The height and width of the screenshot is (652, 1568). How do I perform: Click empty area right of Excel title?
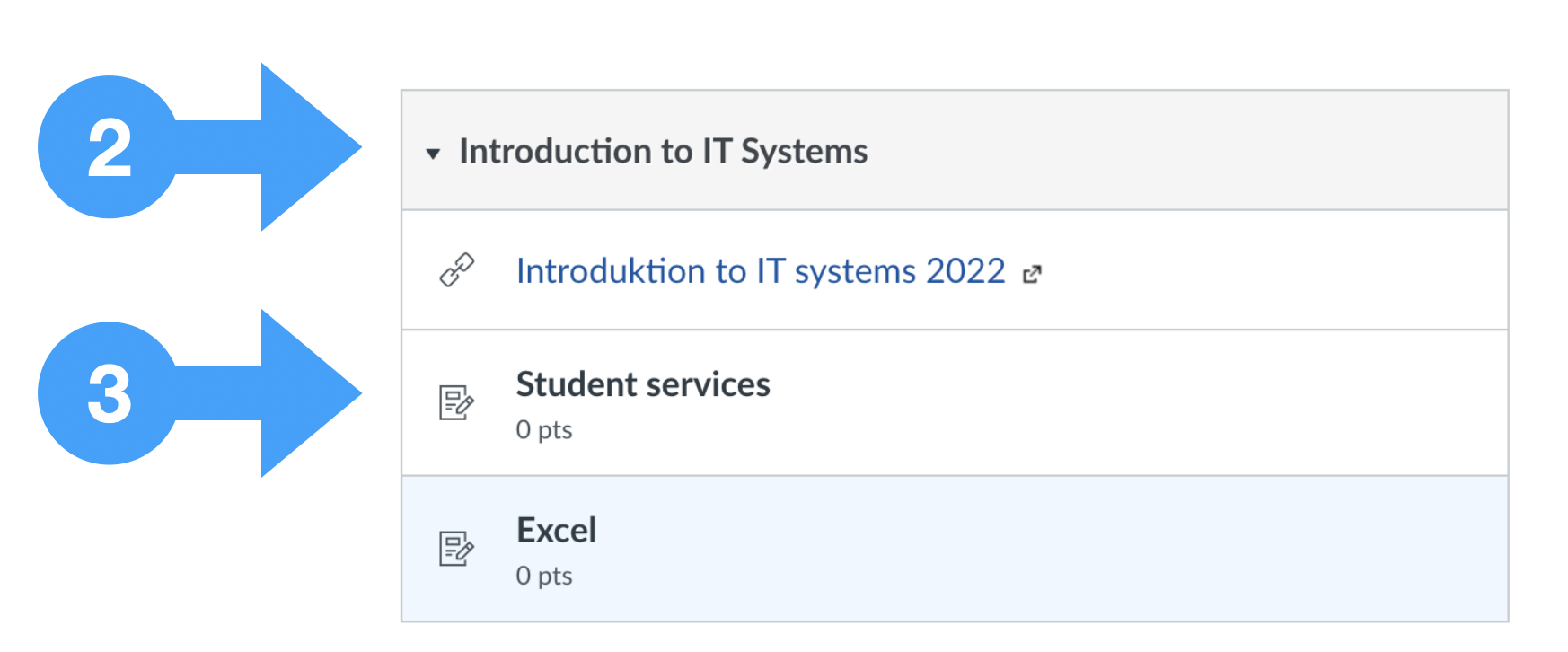pyautogui.click(x=1051, y=531)
